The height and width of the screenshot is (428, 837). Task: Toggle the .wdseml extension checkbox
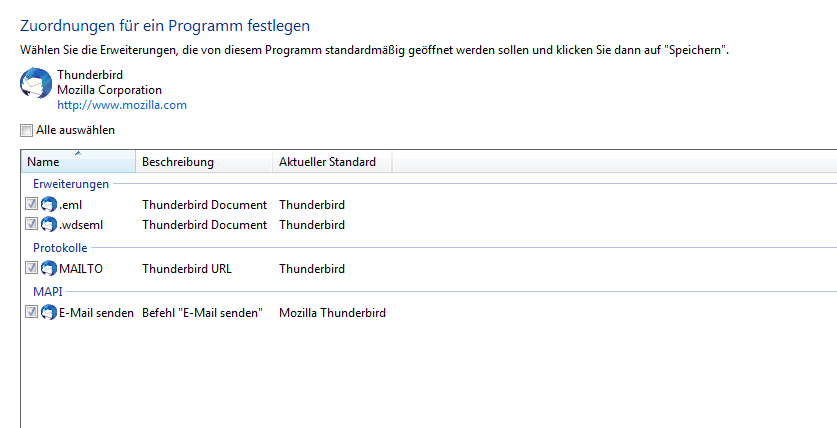(32, 225)
